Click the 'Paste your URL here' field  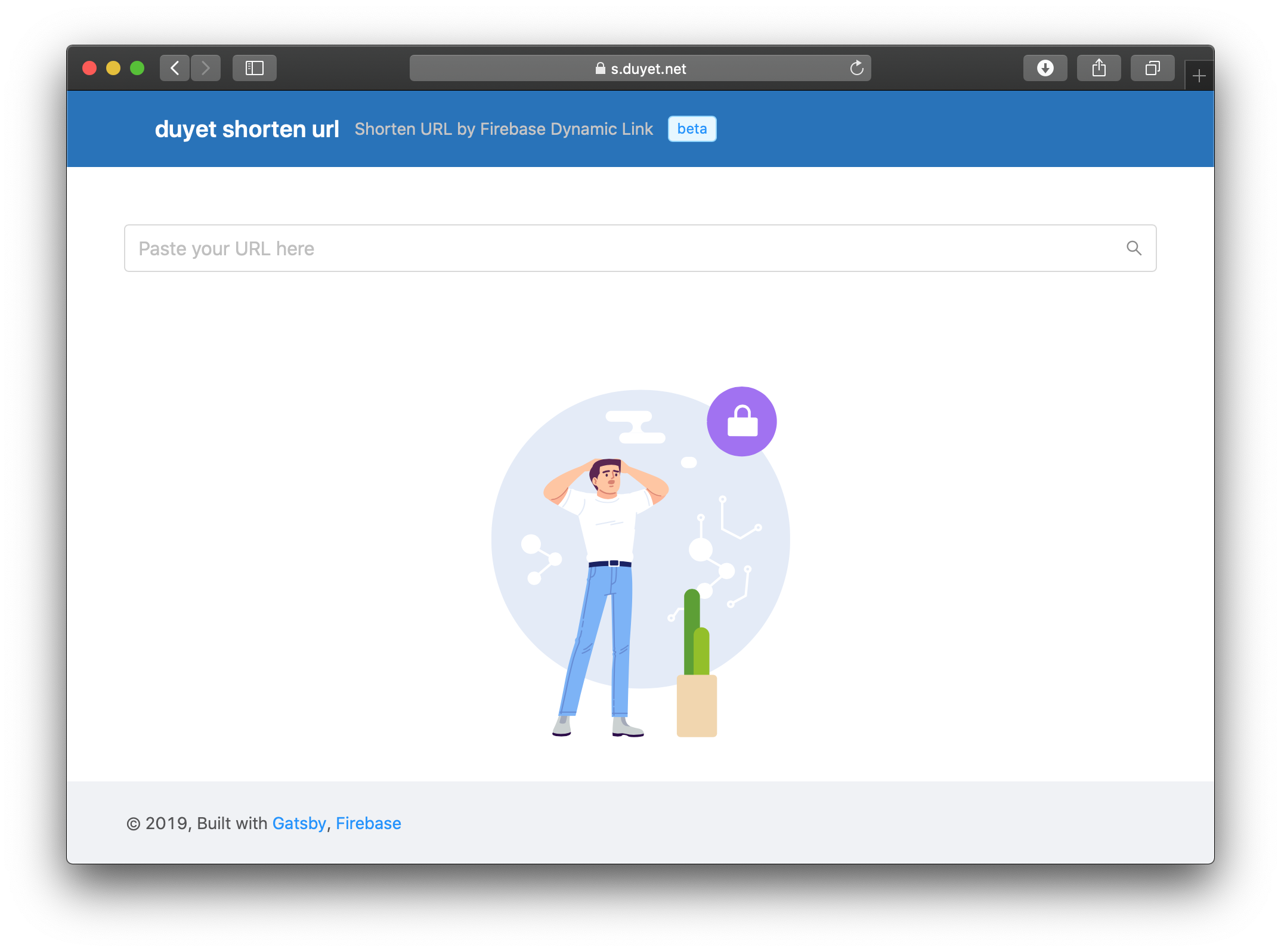coord(620,248)
